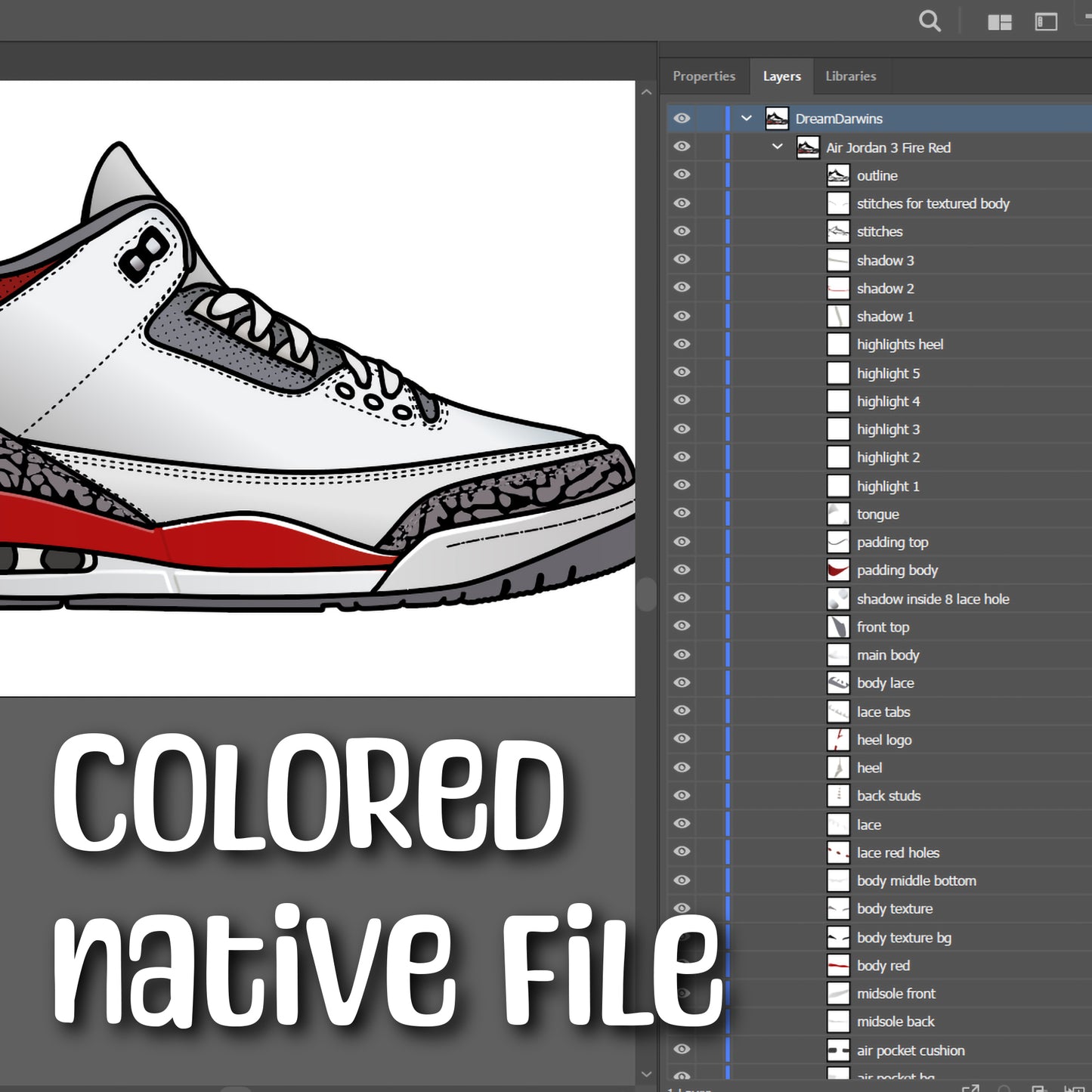Image resolution: width=1092 pixels, height=1092 pixels.
Task: Click the Air Jordan 3 Fire Red sneaker thumbnail
Action: [x=807, y=147]
